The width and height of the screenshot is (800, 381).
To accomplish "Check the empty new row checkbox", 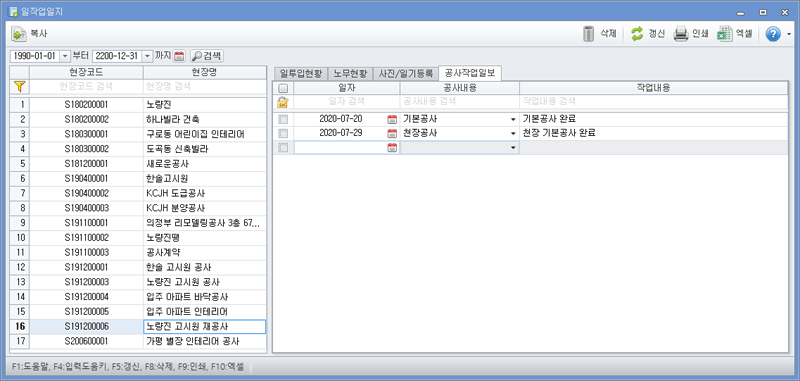I will tap(283, 148).
